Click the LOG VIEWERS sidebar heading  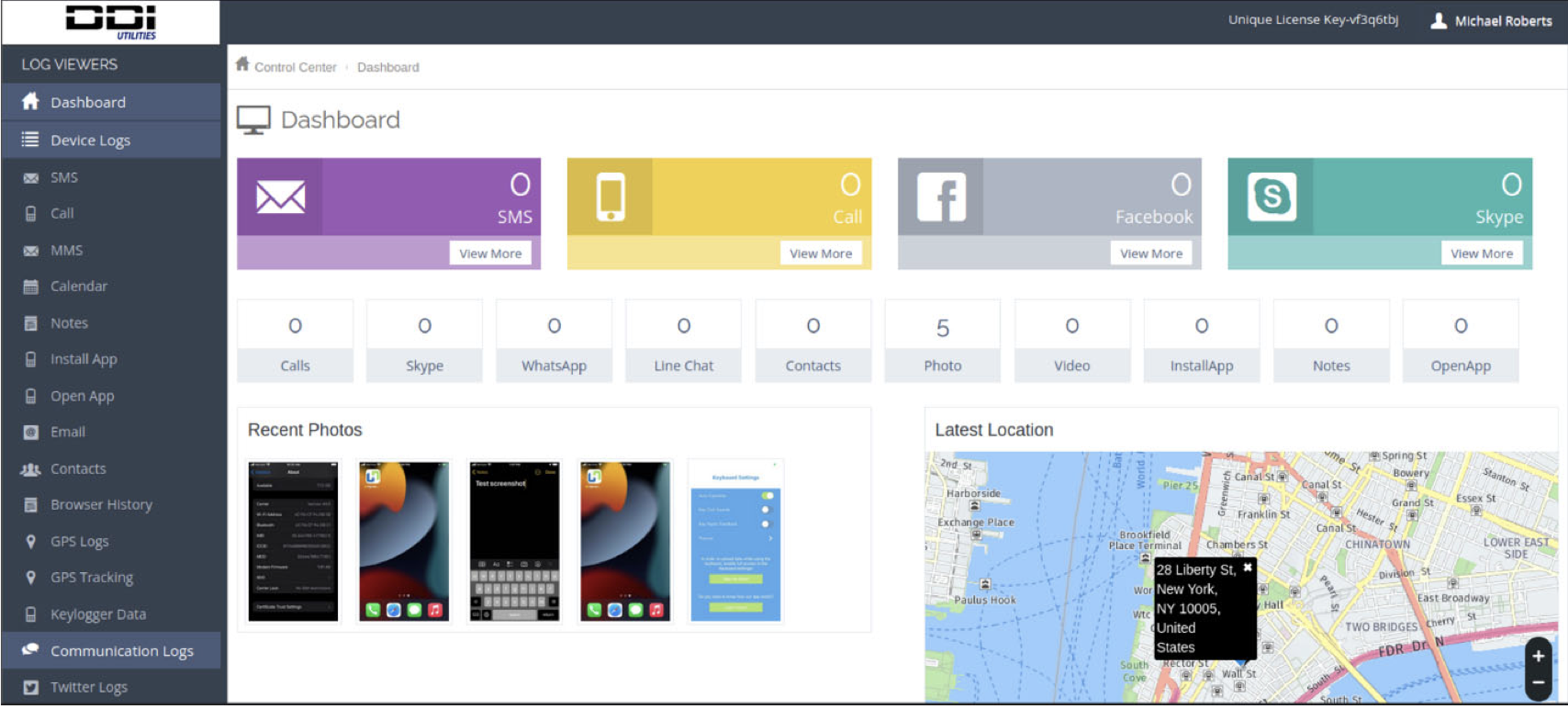pos(70,64)
